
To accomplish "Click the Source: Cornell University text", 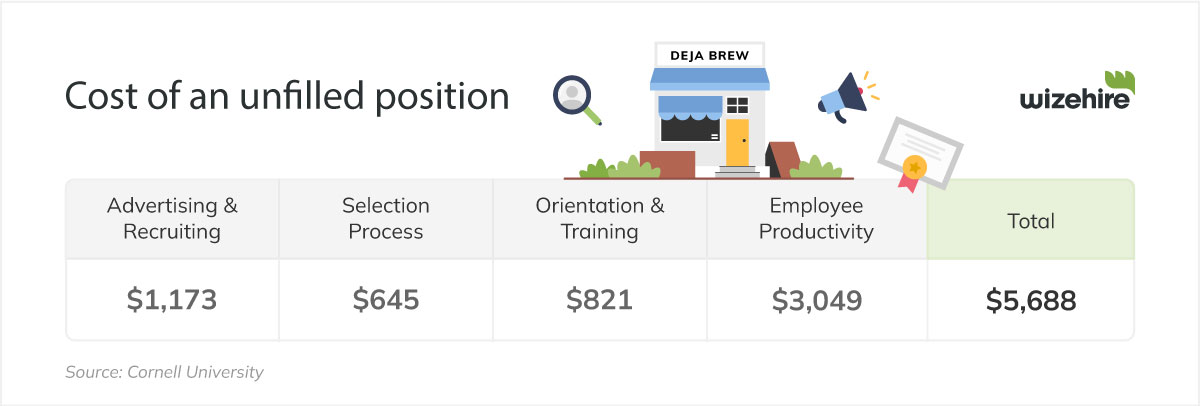I will pos(164,372).
